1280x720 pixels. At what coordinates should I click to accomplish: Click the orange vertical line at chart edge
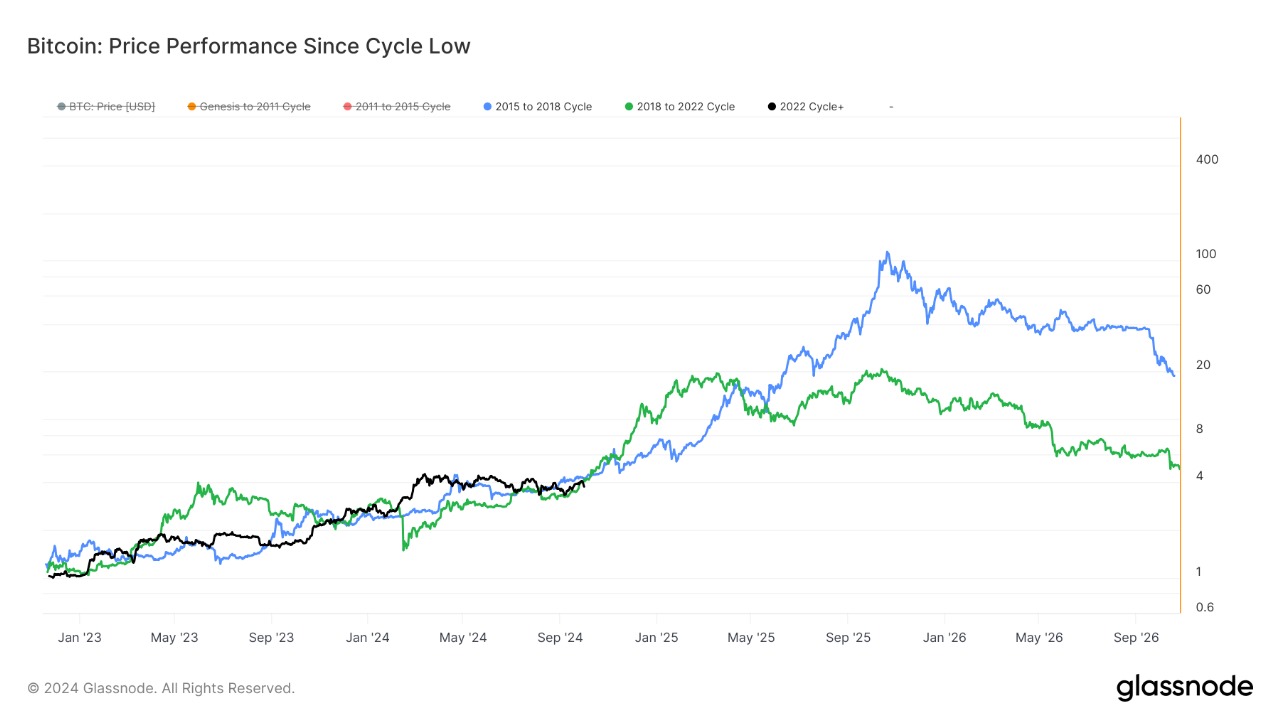[1181, 365]
